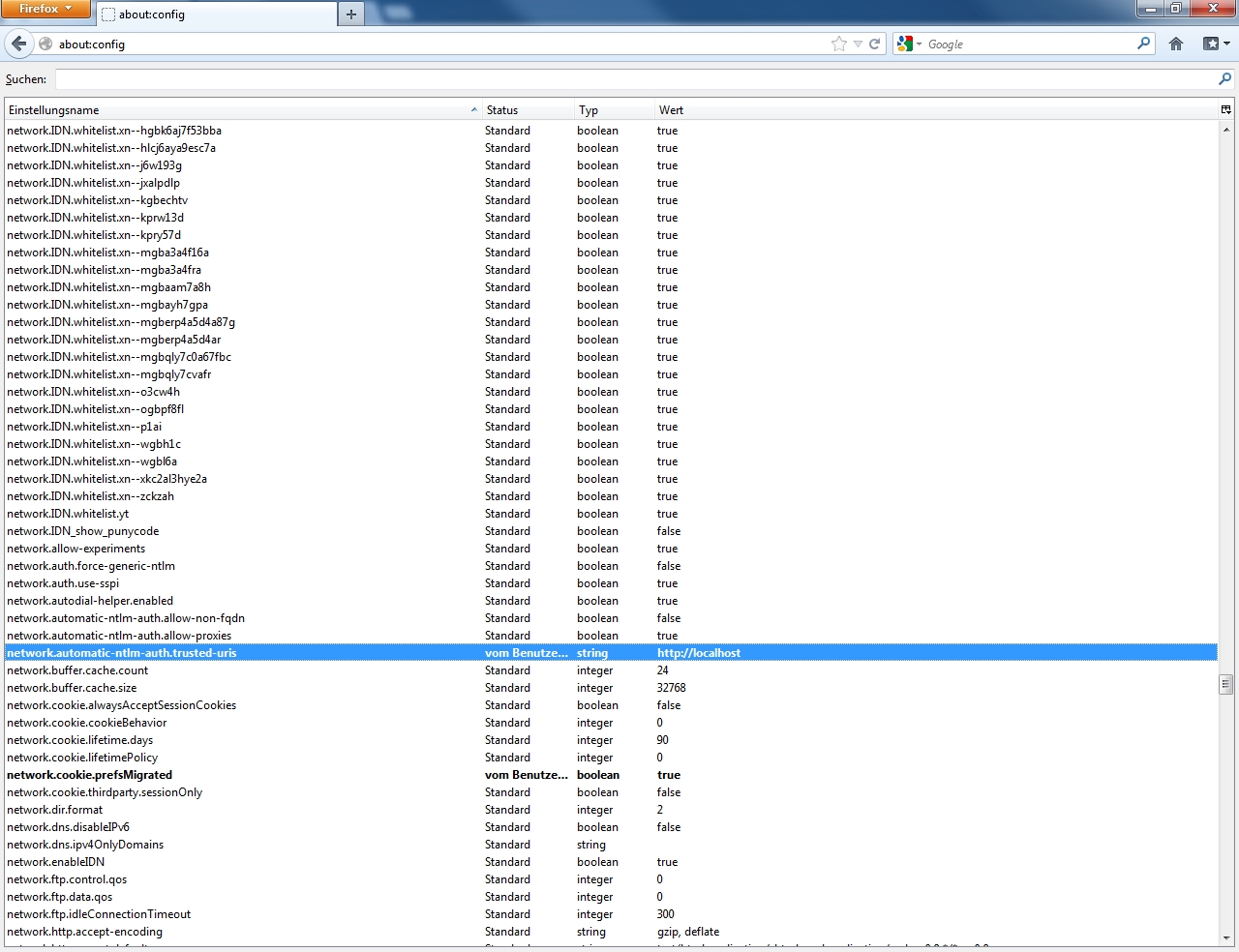Open the Google search engine dropdown
This screenshot has width=1239, height=952.
click(909, 44)
